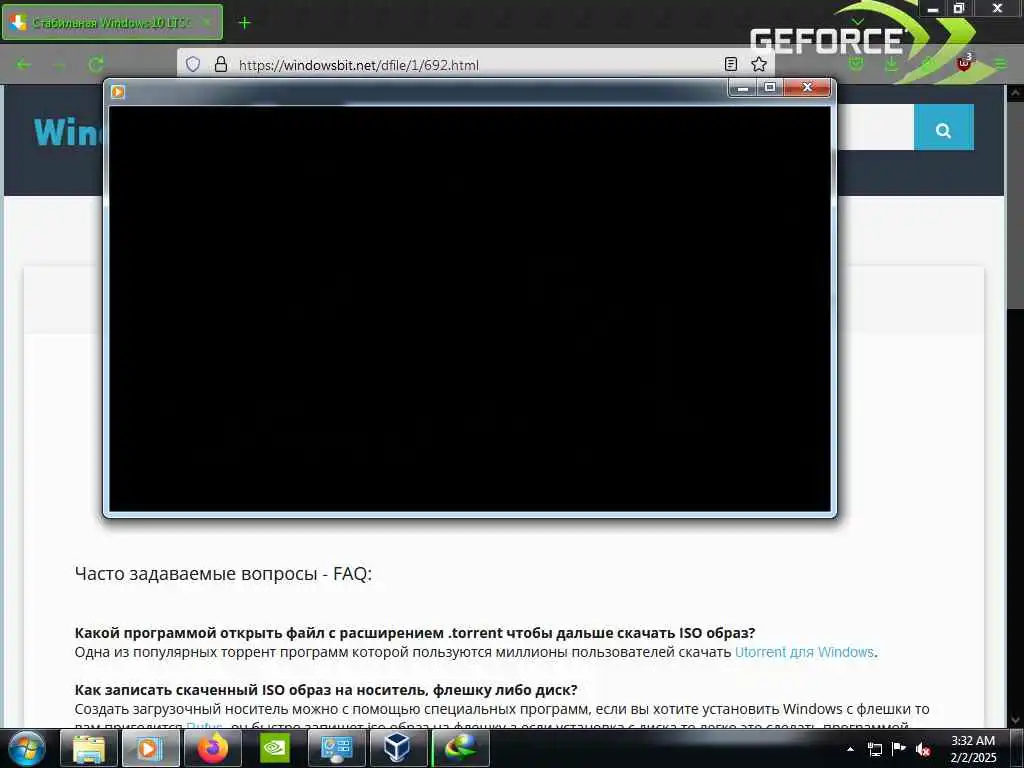
Task: Click the site search magnifier button
Action: point(944,127)
